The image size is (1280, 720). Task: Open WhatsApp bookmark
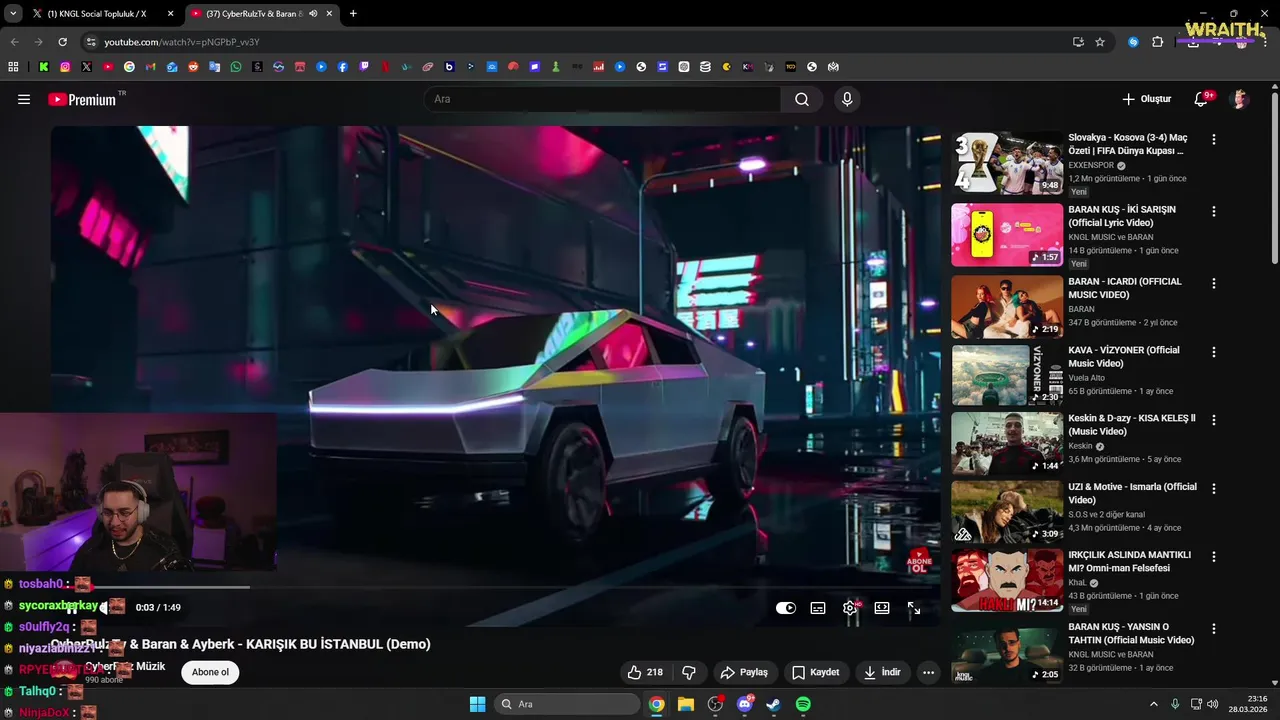[x=236, y=67]
